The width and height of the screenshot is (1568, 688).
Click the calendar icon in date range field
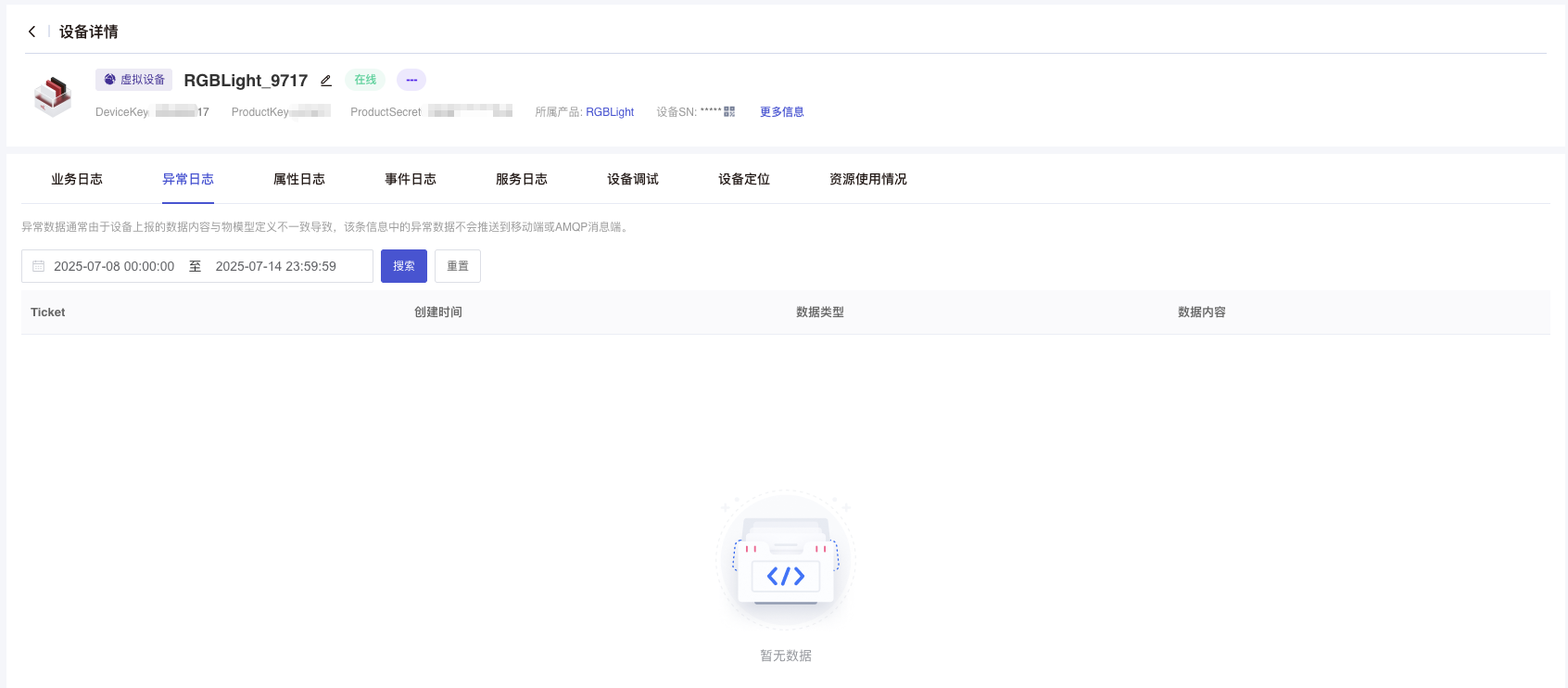tap(39, 266)
